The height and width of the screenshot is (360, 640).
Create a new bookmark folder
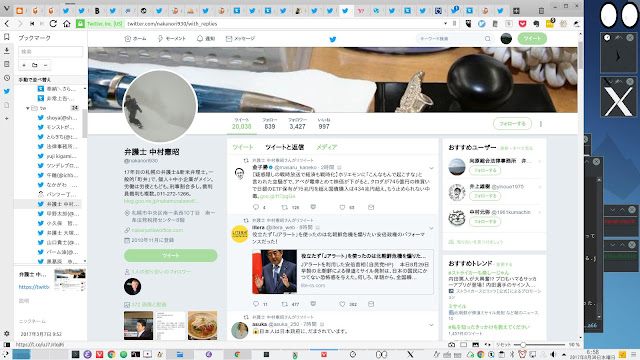click(35, 65)
